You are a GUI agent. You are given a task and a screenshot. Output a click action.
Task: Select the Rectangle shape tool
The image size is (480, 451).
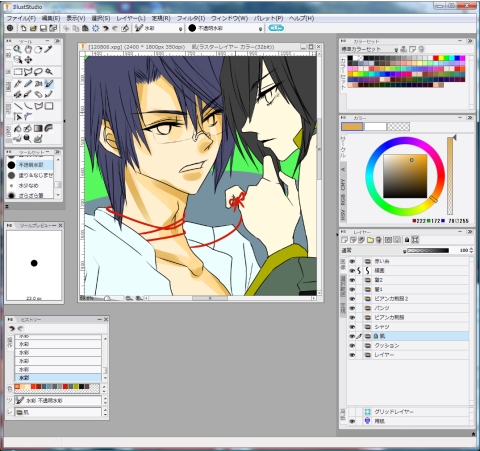point(49,106)
